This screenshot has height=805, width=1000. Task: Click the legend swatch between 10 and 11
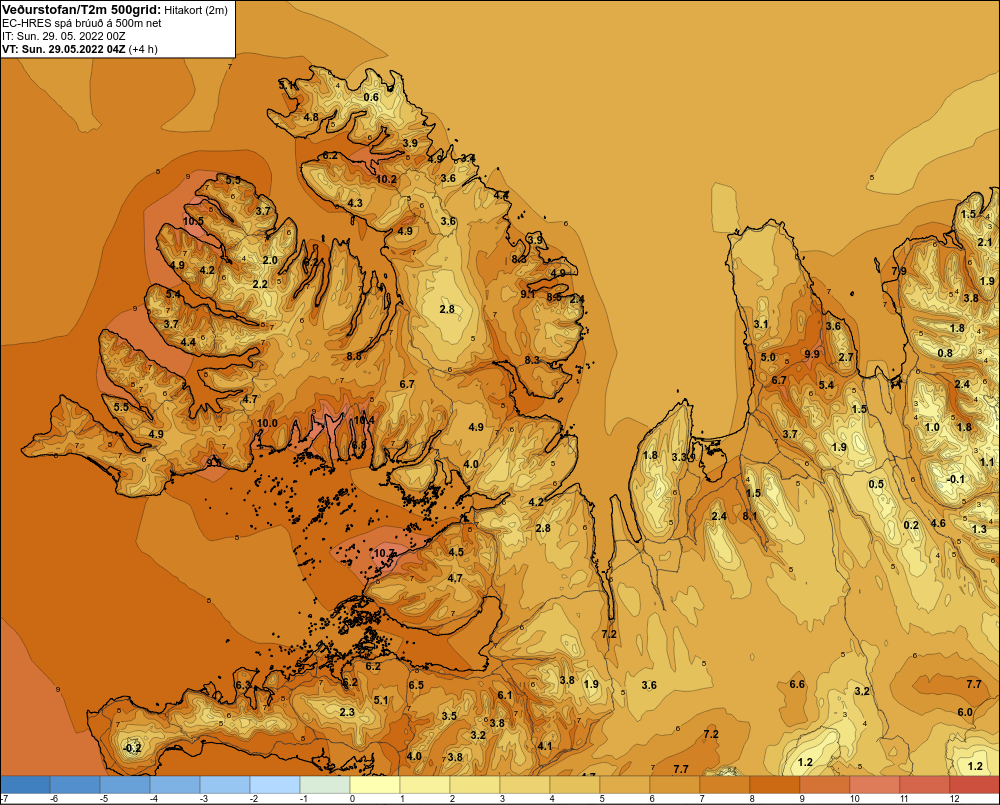point(875,784)
